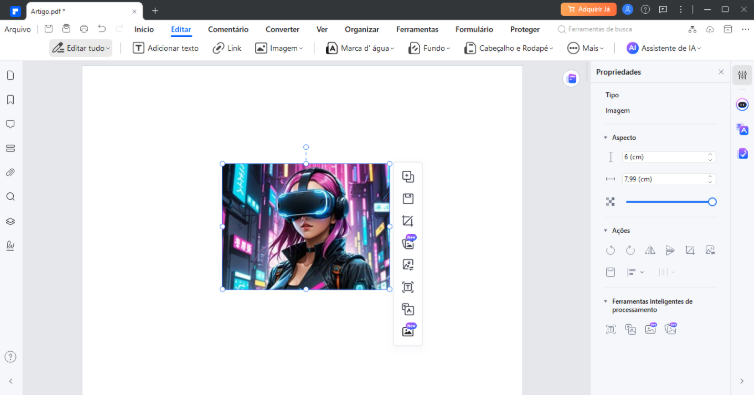Viewport: 754px width, 395px height.
Task: Open the Imagem dropdown in toolbar
Action: tap(279, 48)
